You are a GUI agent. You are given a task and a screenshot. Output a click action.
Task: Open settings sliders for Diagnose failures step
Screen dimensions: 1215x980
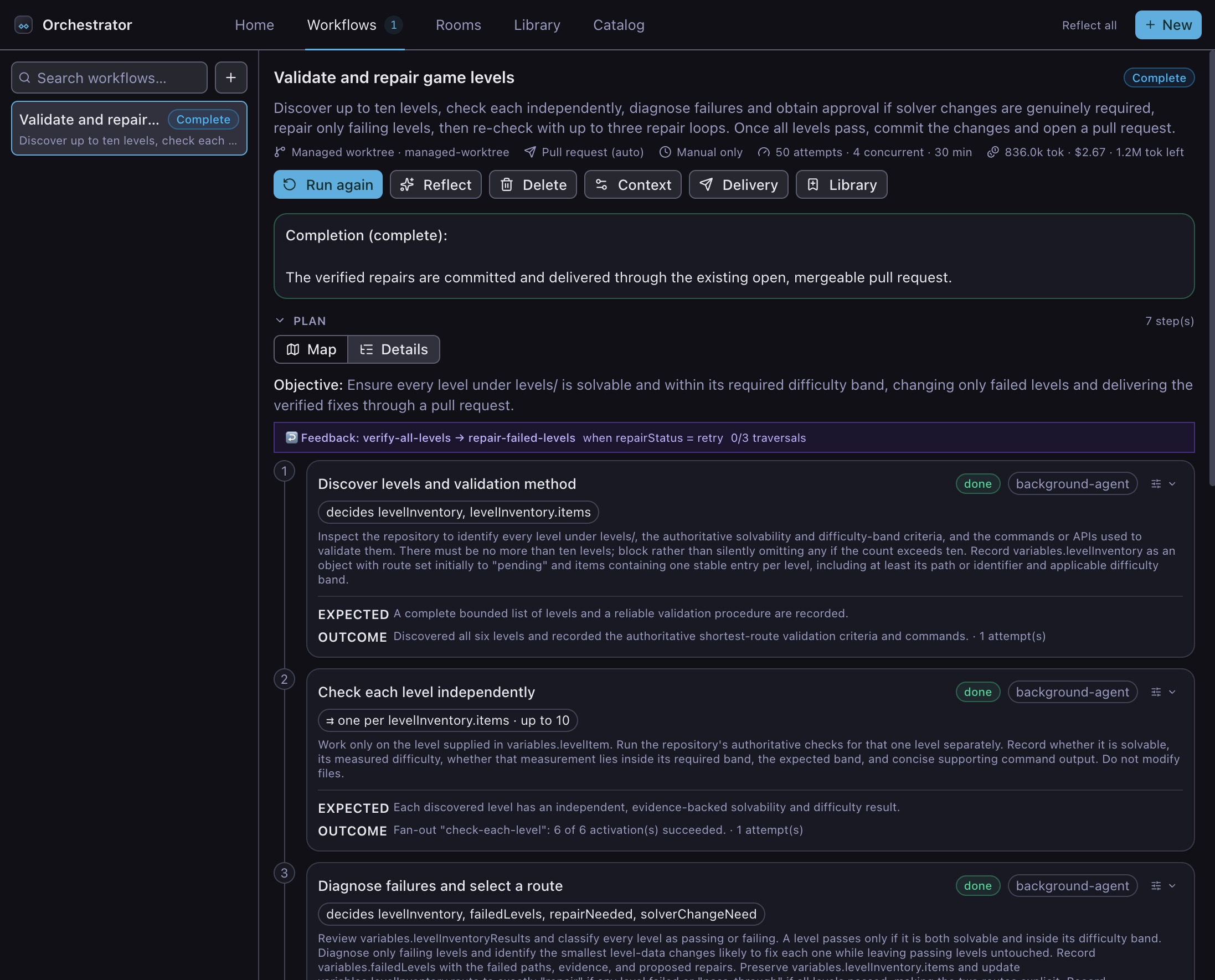(x=1156, y=886)
